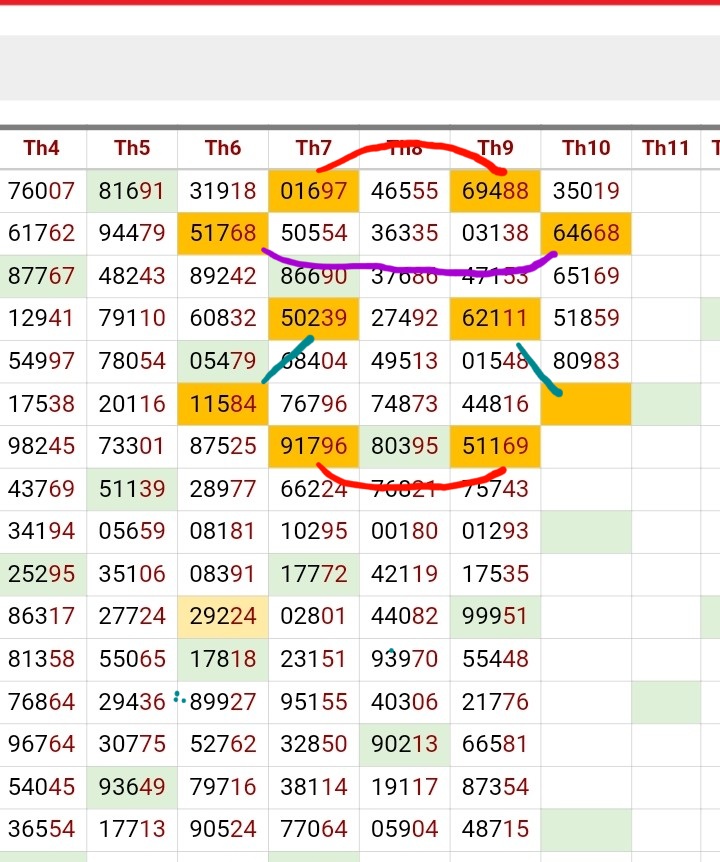Click the green cell 80395

coord(404,445)
